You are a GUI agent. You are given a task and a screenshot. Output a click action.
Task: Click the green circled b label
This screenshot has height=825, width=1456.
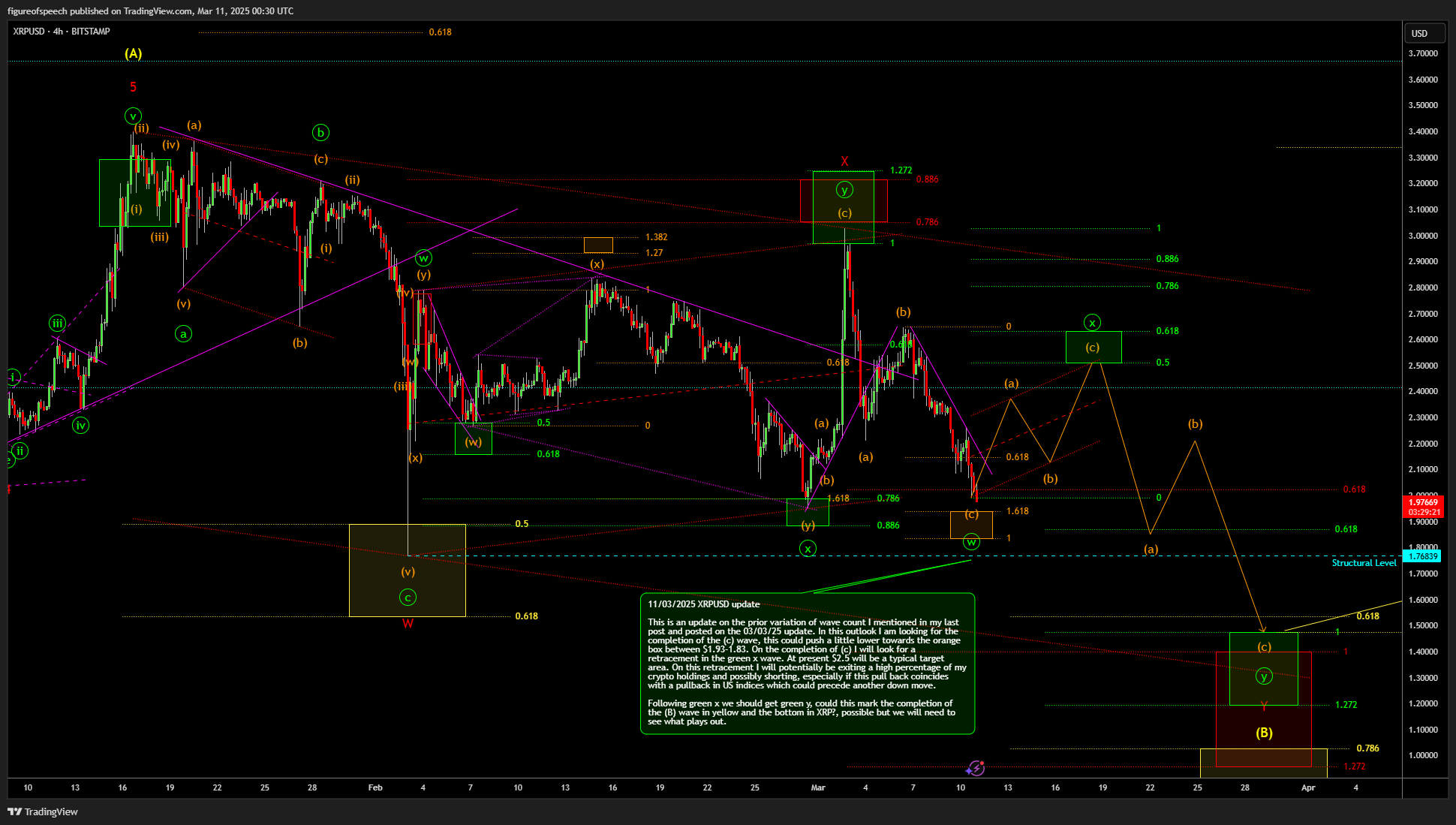click(x=320, y=133)
